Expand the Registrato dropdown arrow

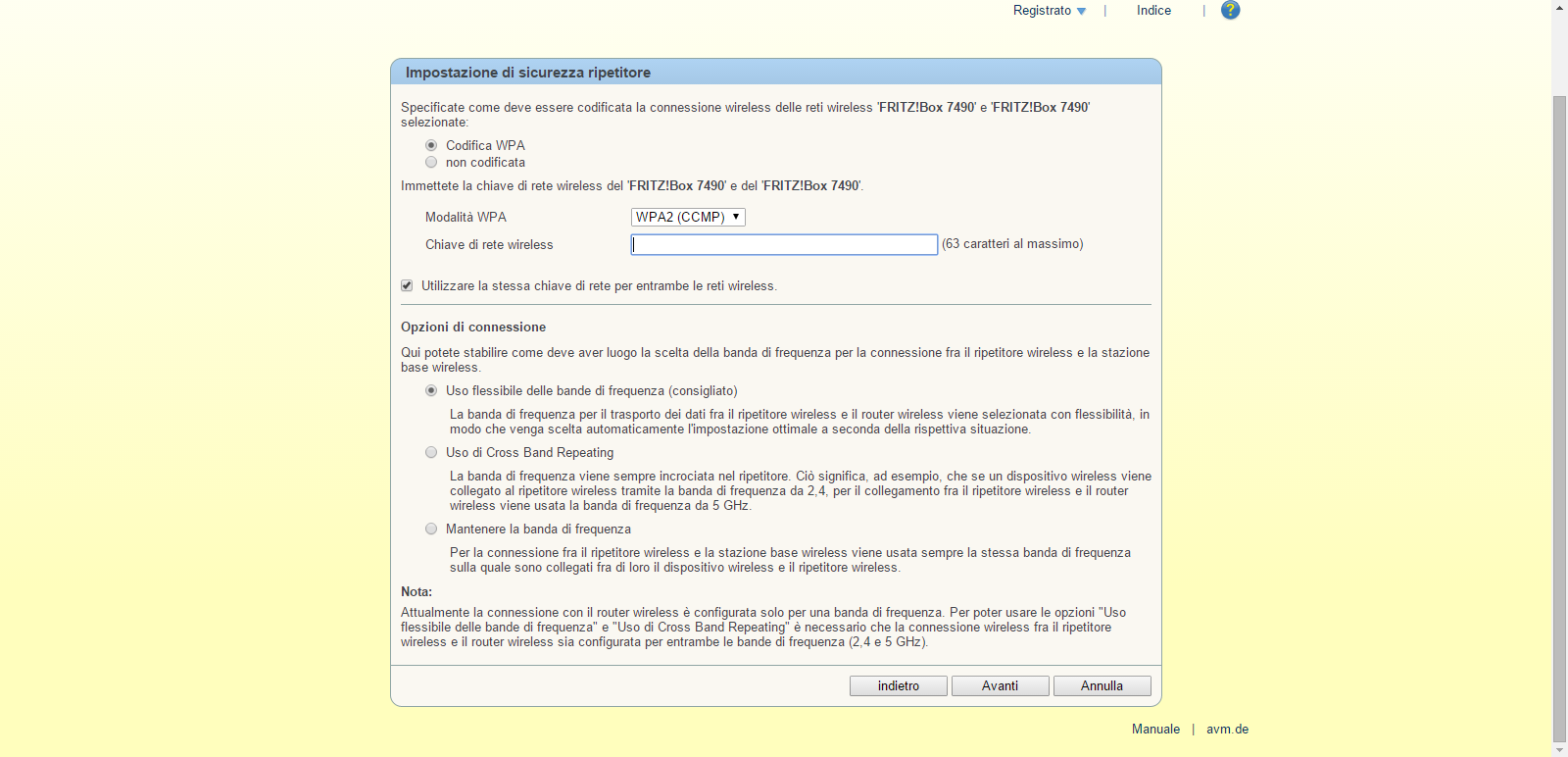[x=1081, y=12]
